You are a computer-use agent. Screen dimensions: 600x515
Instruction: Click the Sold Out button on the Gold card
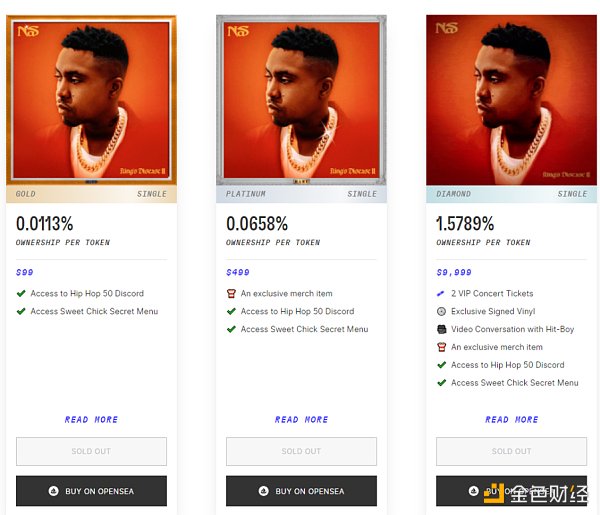coord(91,451)
